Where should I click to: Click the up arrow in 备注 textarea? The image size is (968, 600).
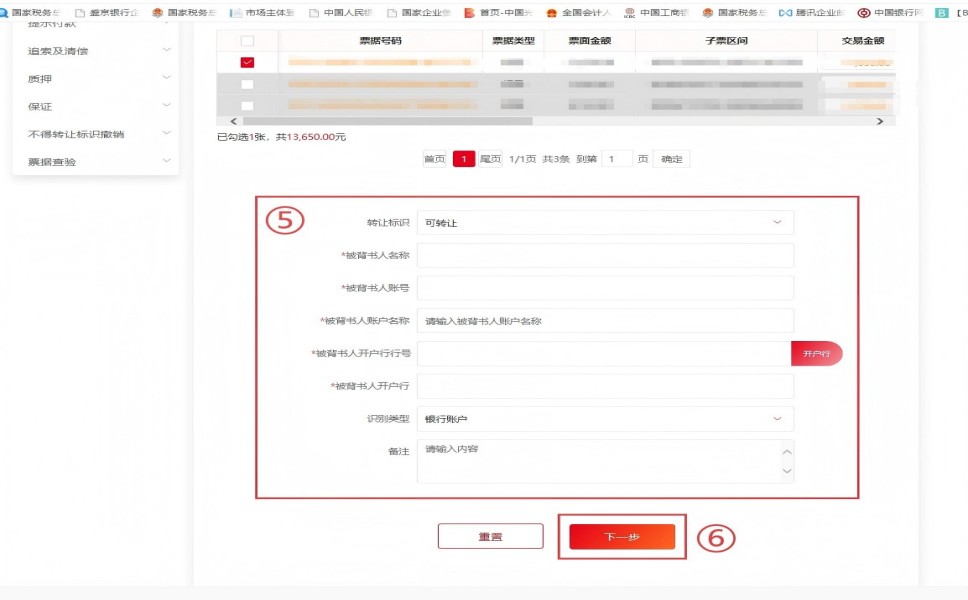pyautogui.click(x=787, y=451)
